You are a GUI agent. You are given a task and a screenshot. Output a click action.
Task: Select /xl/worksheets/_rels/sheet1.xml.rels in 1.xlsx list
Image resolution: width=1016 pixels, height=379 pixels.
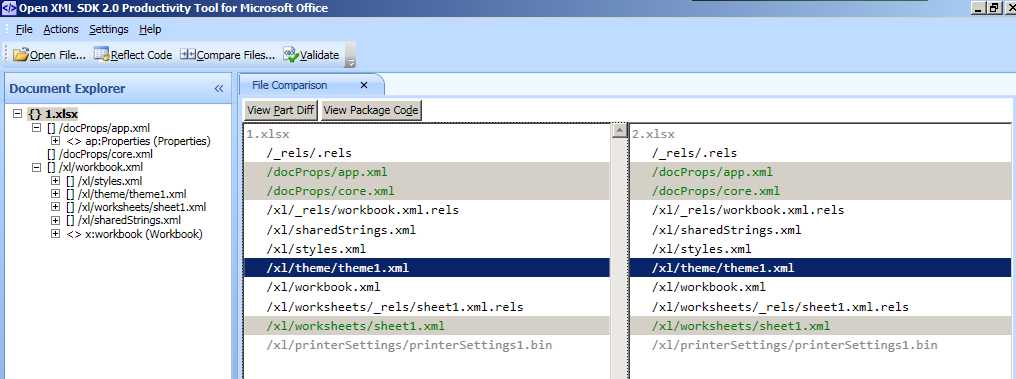[427, 306]
